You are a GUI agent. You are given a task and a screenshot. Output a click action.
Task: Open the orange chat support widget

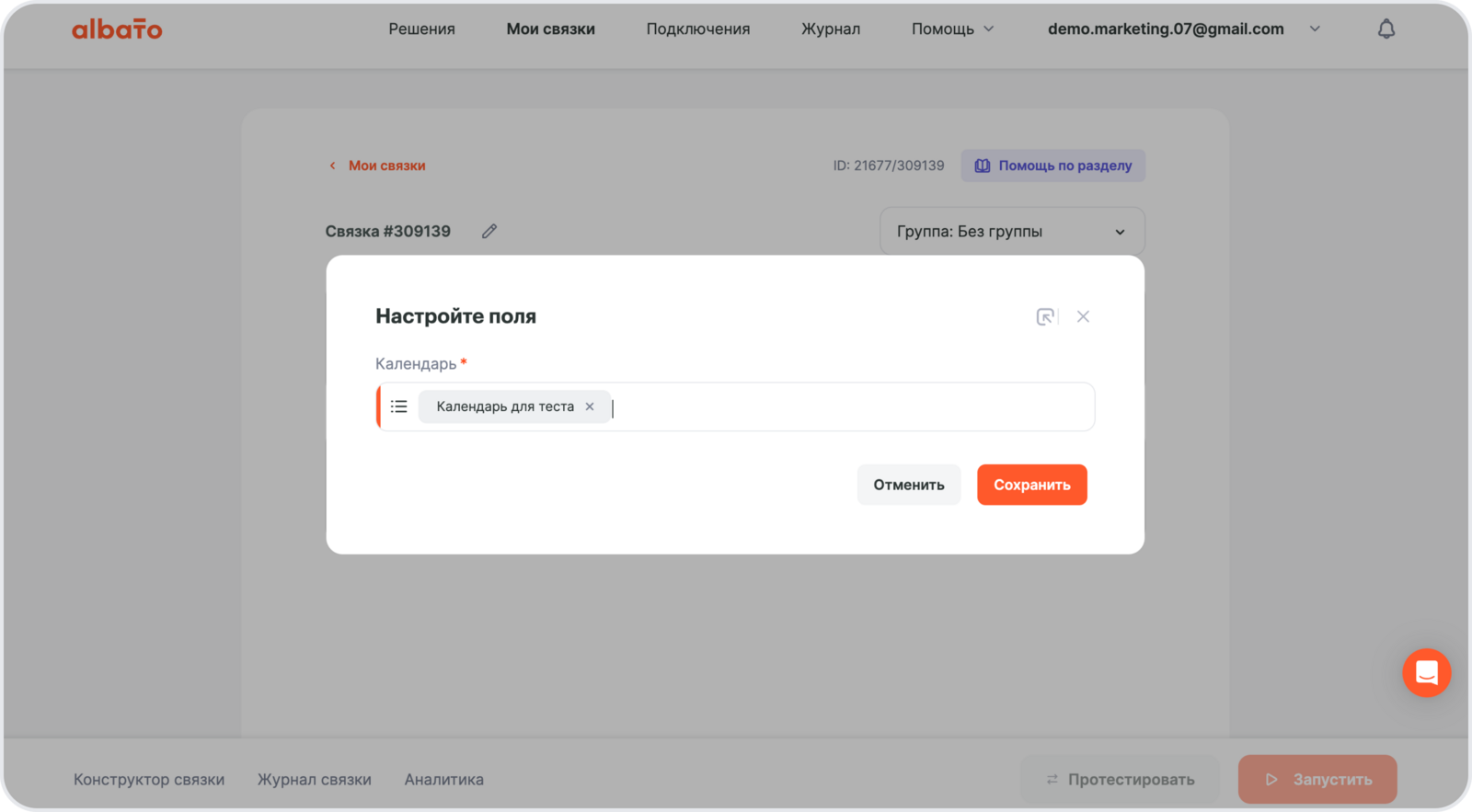tap(1426, 672)
